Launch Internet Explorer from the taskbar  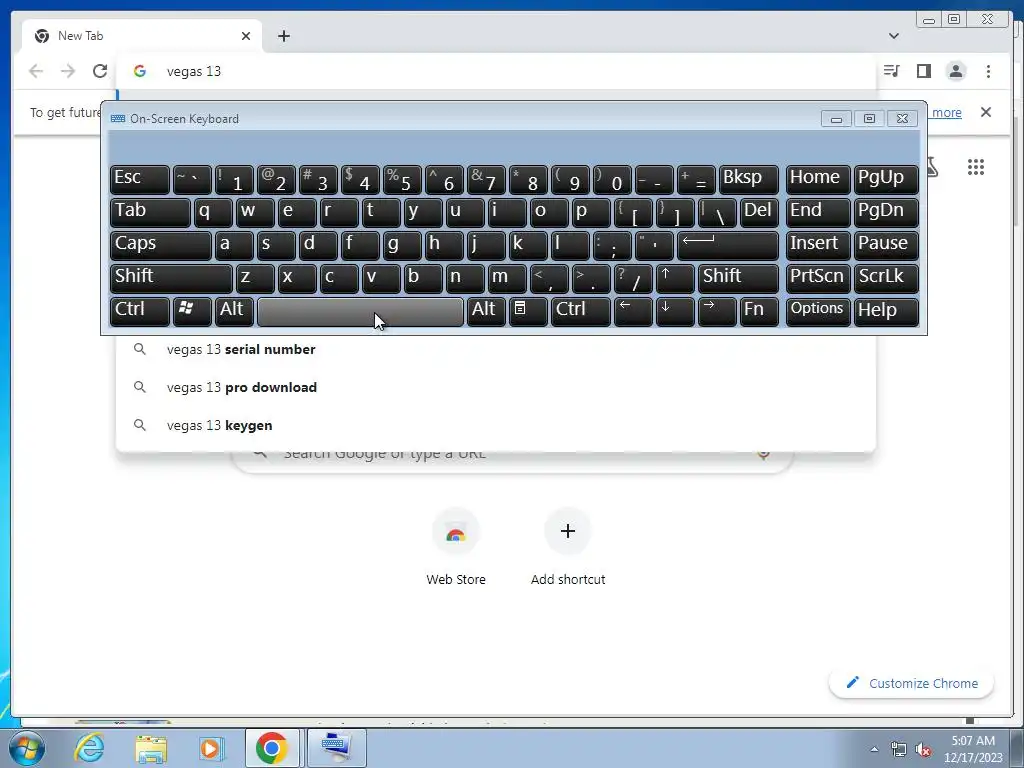(x=89, y=748)
